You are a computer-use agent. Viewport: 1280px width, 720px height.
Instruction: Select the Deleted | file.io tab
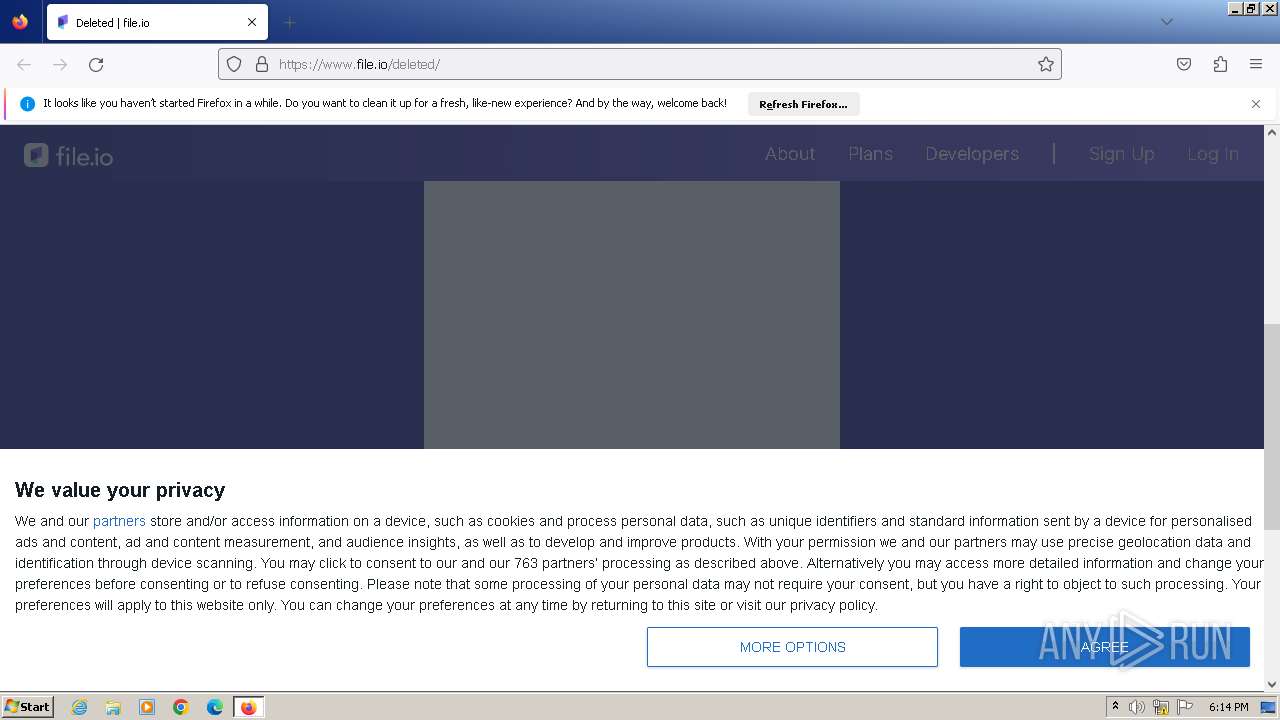[157, 22]
